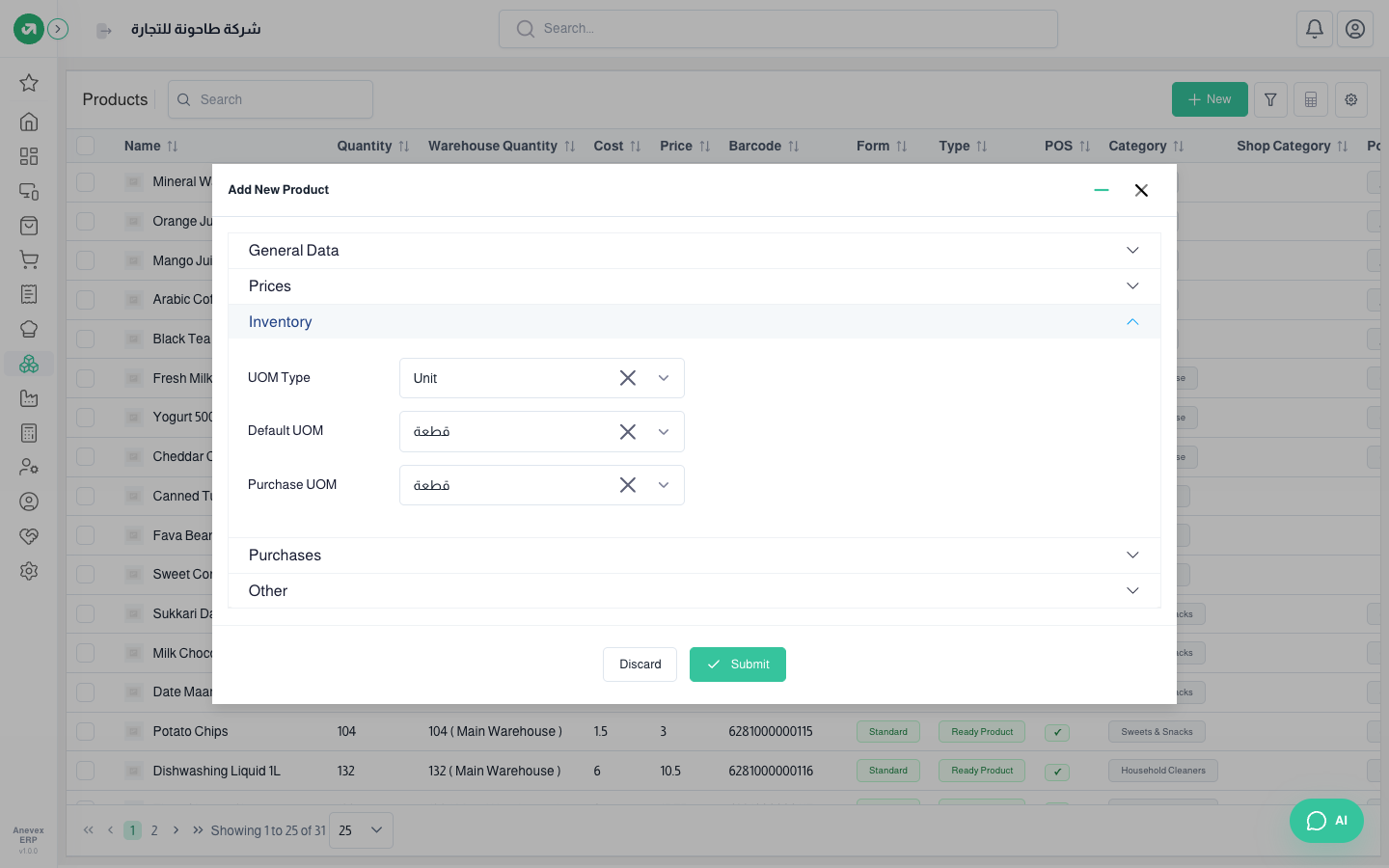This screenshot has width=1389, height=868.
Task: Focus the Products table search box
Action: click(x=270, y=99)
